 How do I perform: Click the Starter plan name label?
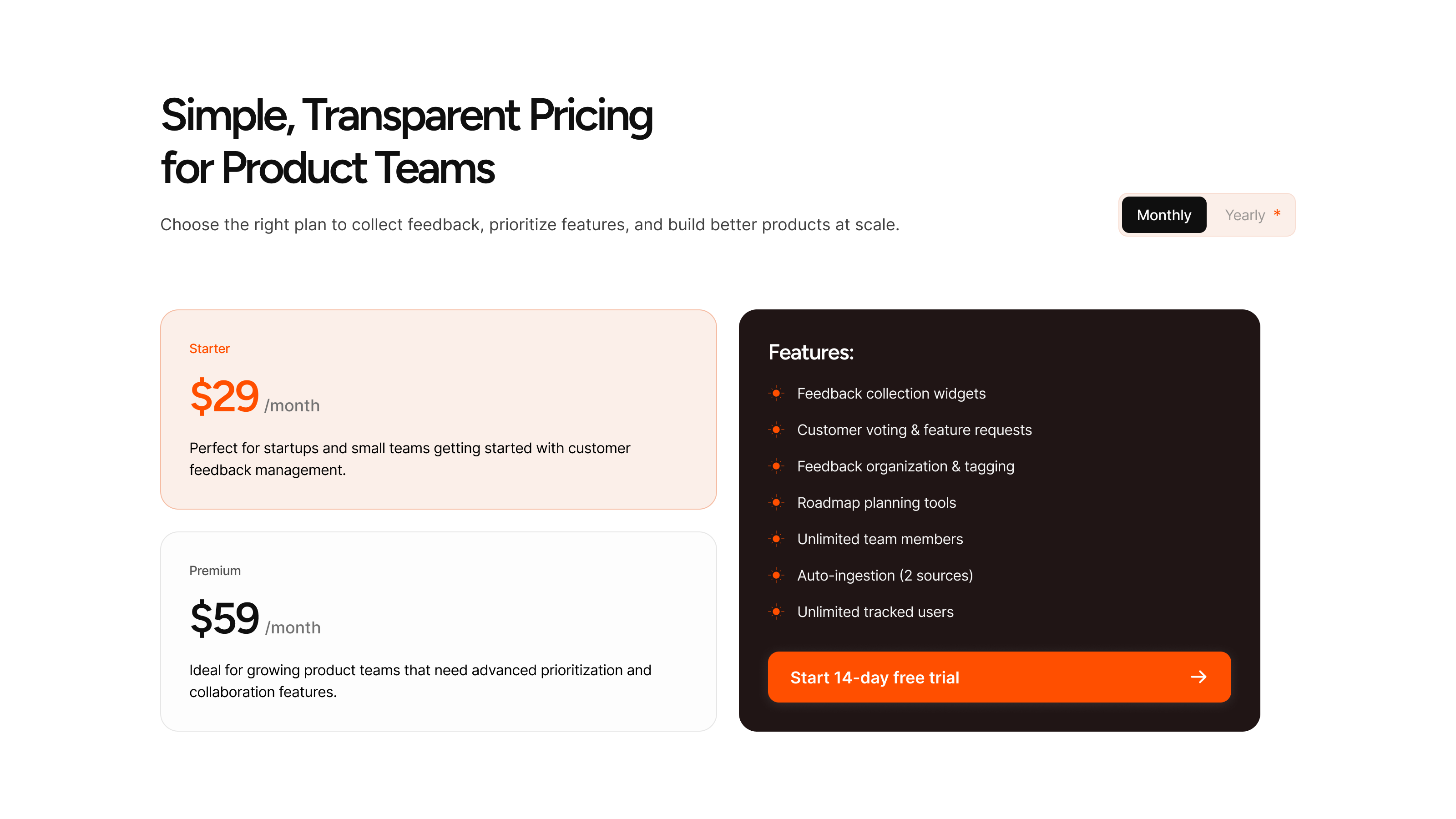point(209,349)
